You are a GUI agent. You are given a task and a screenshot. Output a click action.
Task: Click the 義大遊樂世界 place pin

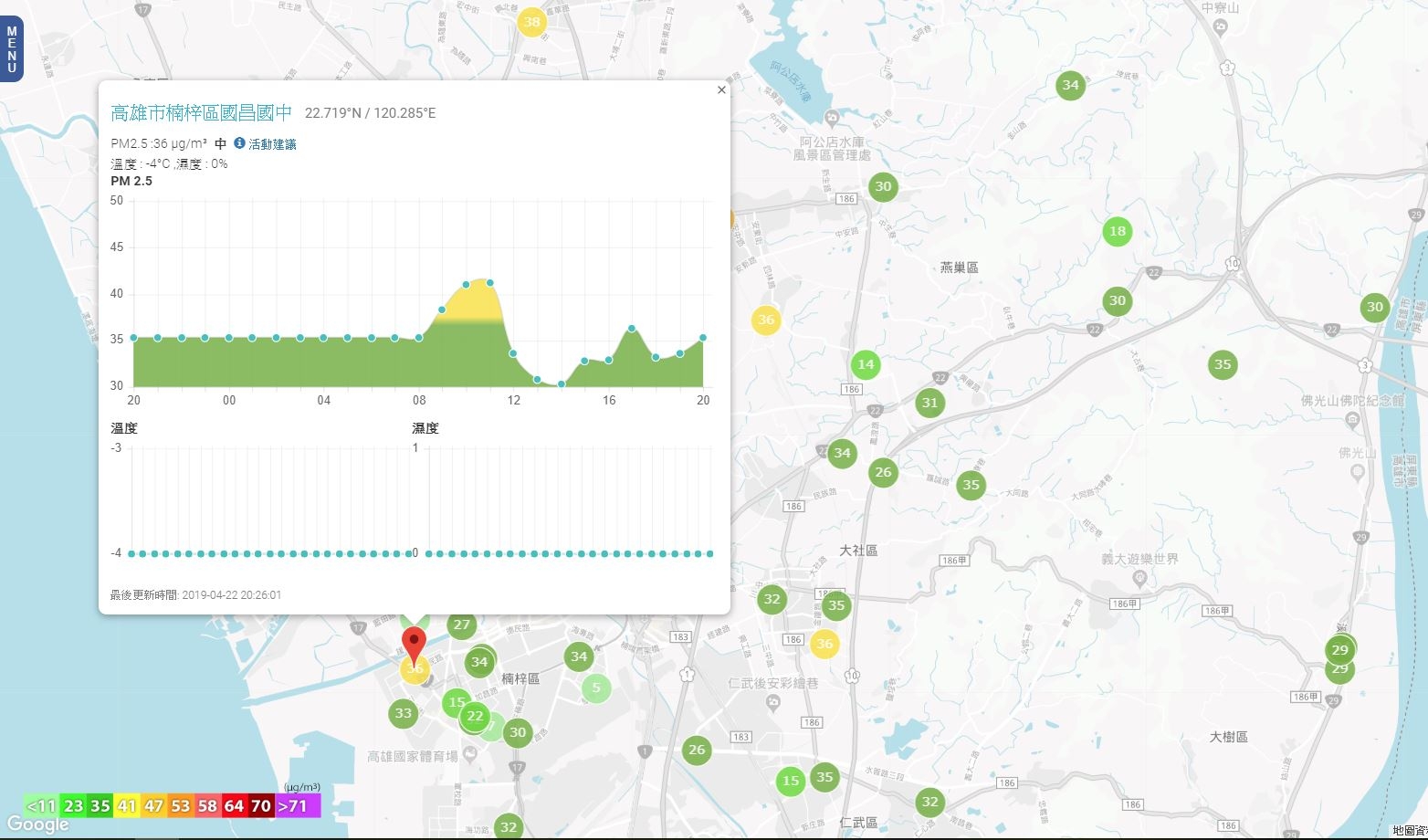point(1139,578)
